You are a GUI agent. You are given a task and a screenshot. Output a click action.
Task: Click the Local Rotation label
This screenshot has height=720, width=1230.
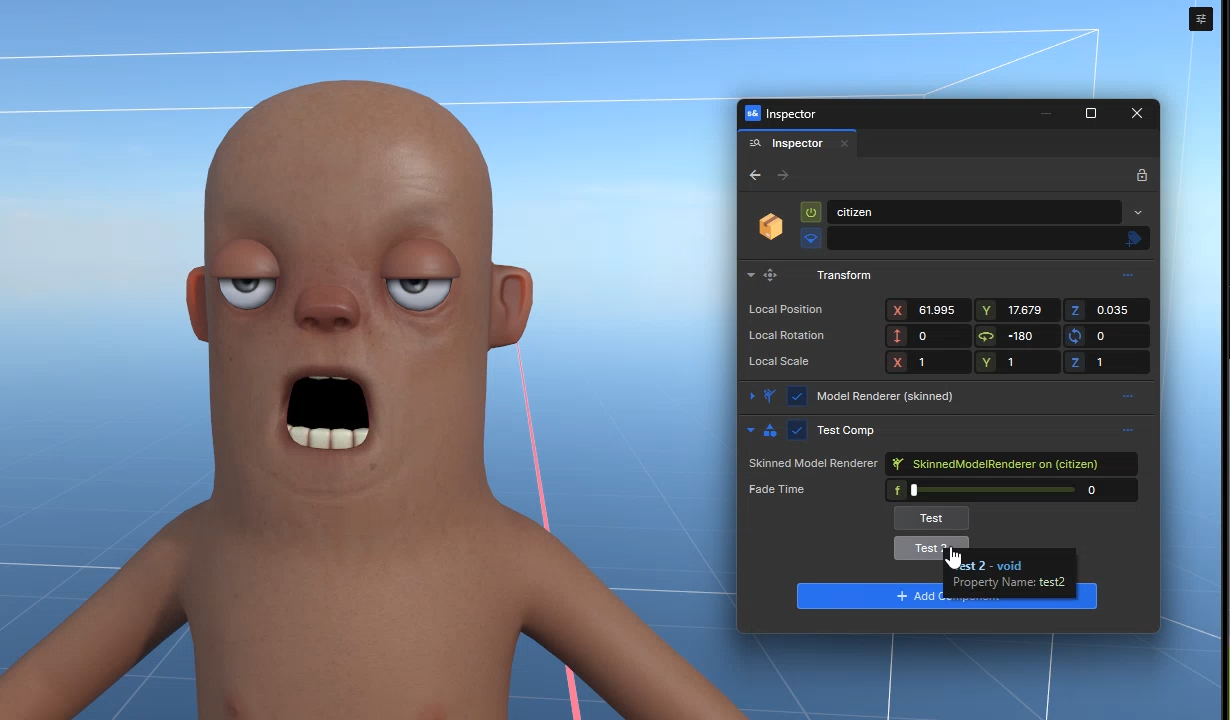pyautogui.click(x=786, y=336)
